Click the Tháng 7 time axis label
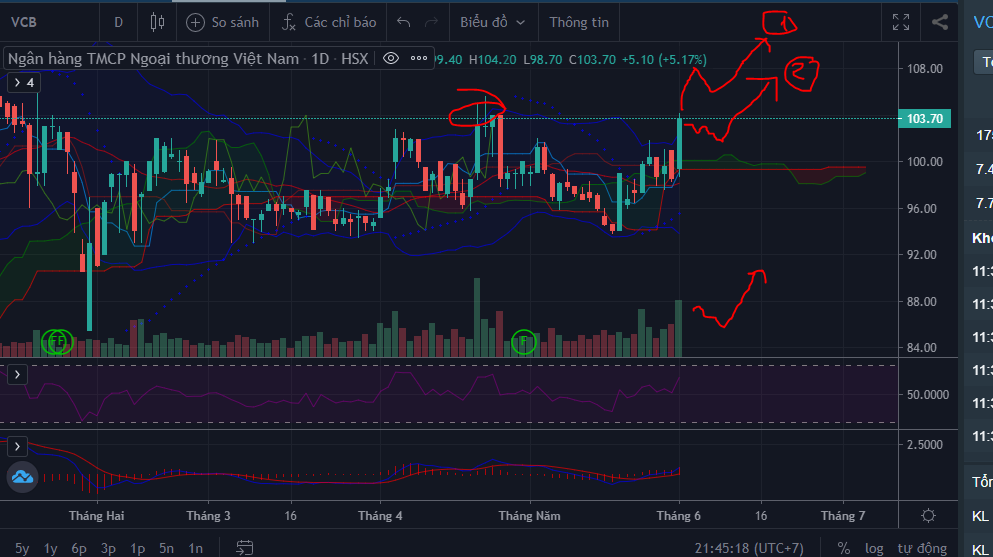 tap(843, 515)
